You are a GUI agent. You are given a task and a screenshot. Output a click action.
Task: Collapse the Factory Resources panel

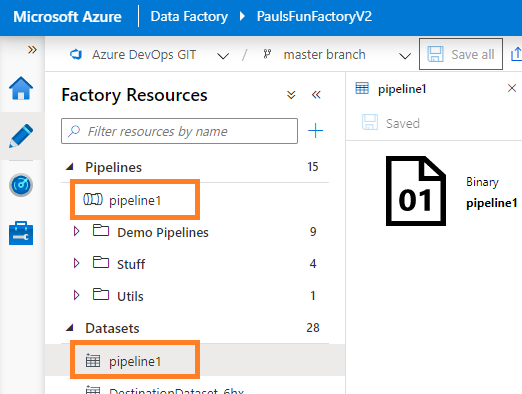point(316,95)
